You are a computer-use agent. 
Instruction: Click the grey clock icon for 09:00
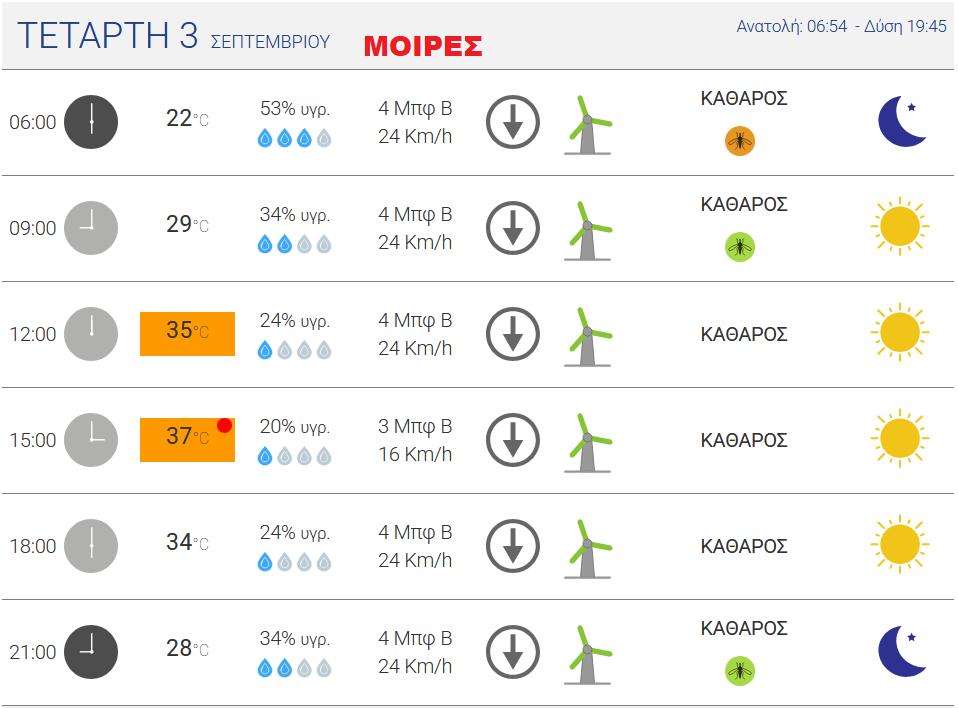click(x=91, y=228)
